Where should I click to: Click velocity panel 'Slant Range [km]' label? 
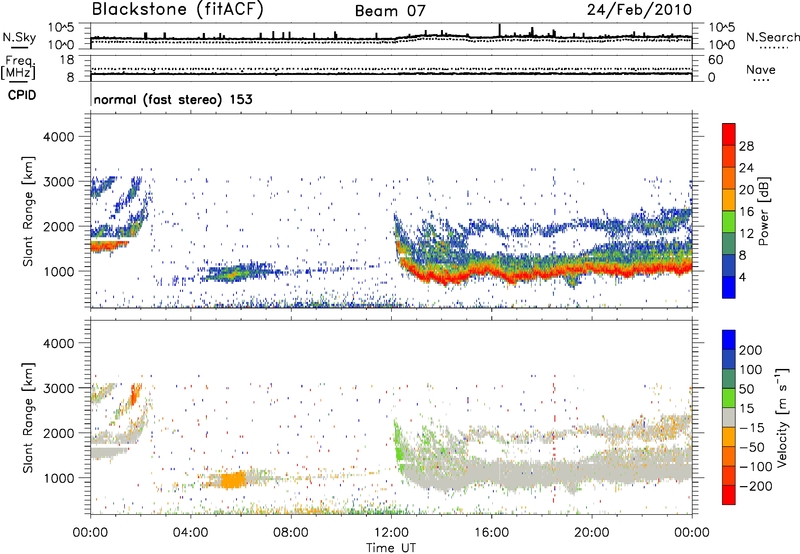28,417
